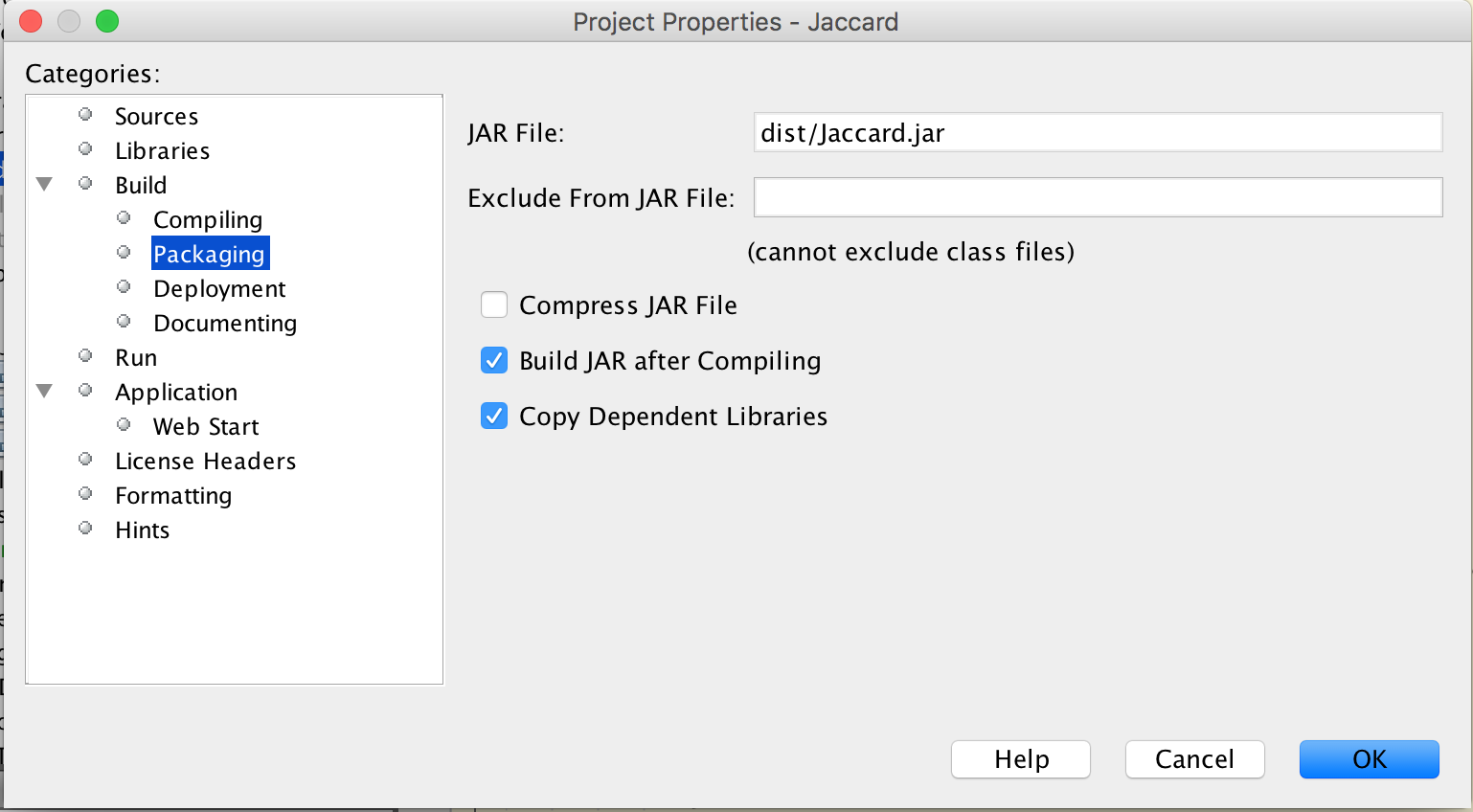Confirm changes with the OK button
Image resolution: width=1473 pixels, height=812 pixels.
tap(1369, 758)
